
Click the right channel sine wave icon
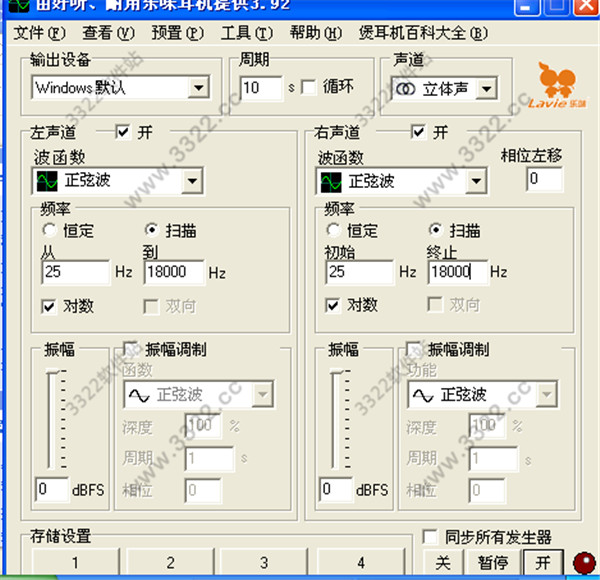(331, 182)
